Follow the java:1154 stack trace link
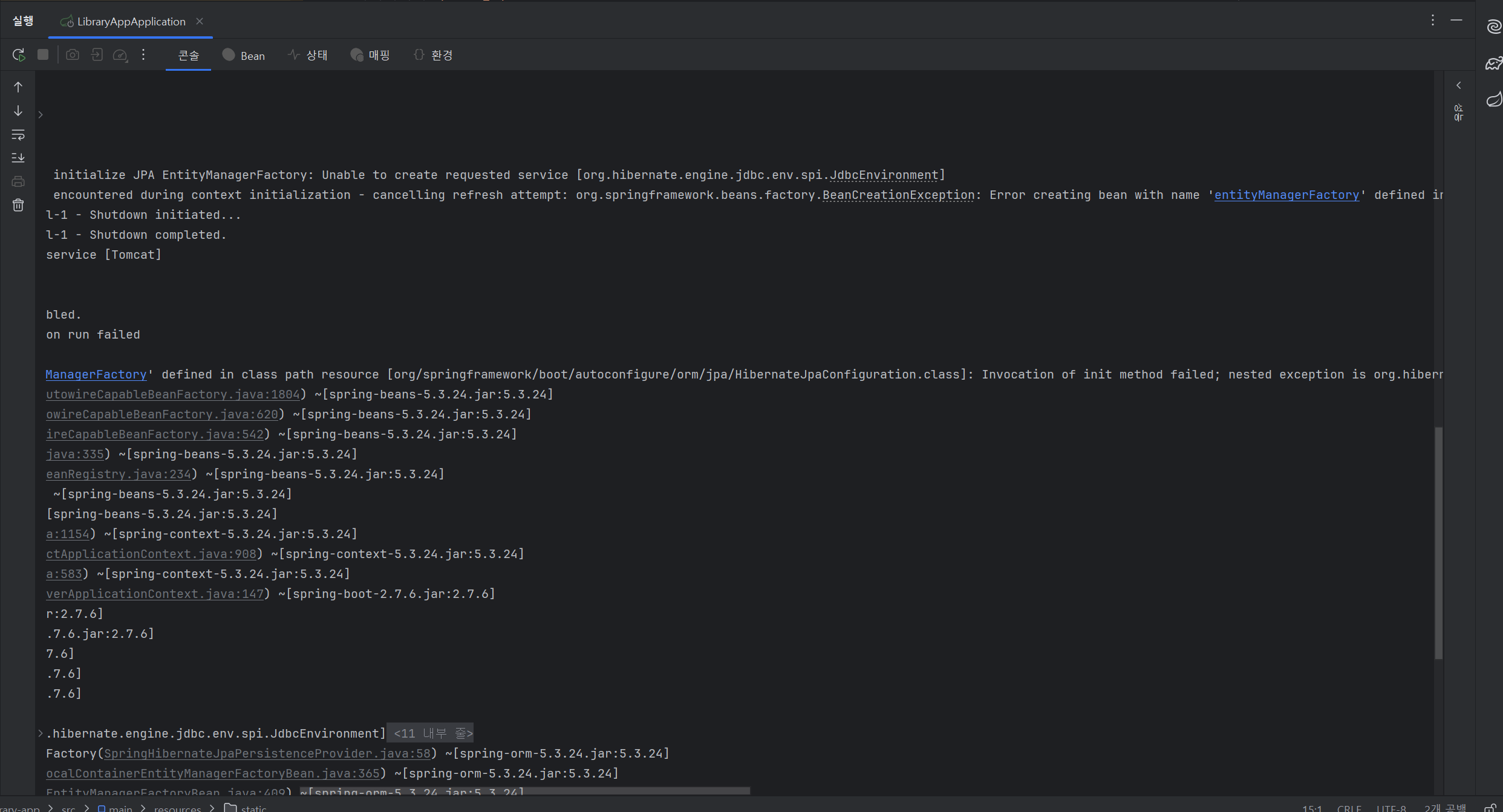Image resolution: width=1503 pixels, height=812 pixels. pos(68,534)
